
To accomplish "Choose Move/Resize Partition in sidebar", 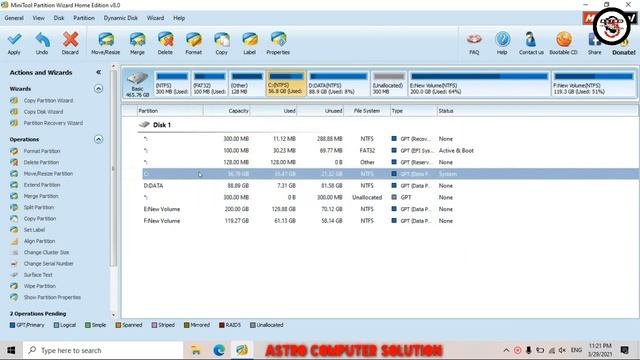I will click(x=48, y=173).
